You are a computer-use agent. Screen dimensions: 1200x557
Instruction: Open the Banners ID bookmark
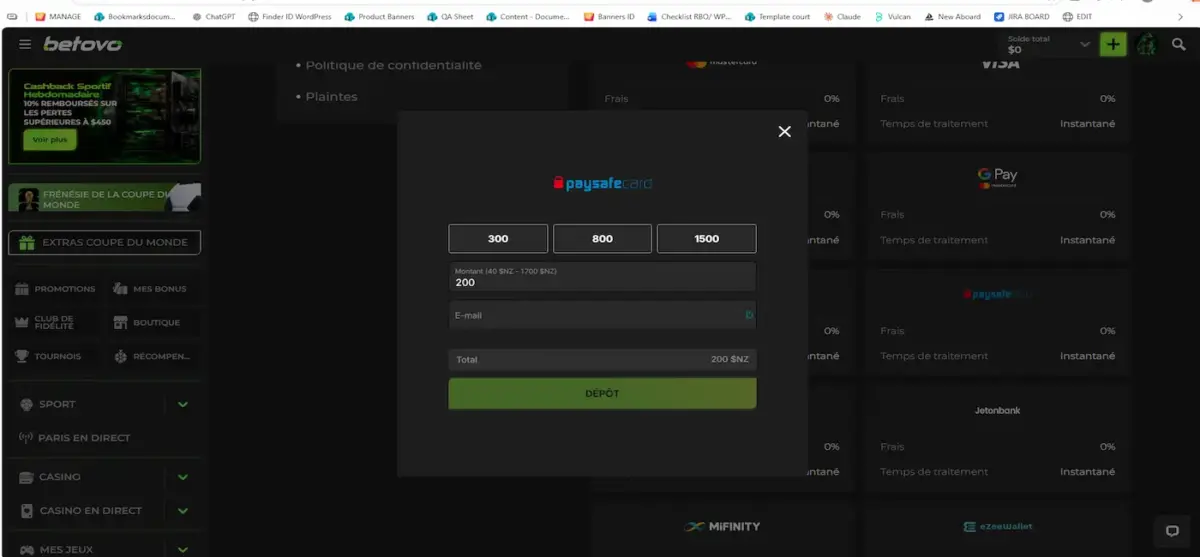[x=609, y=17]
